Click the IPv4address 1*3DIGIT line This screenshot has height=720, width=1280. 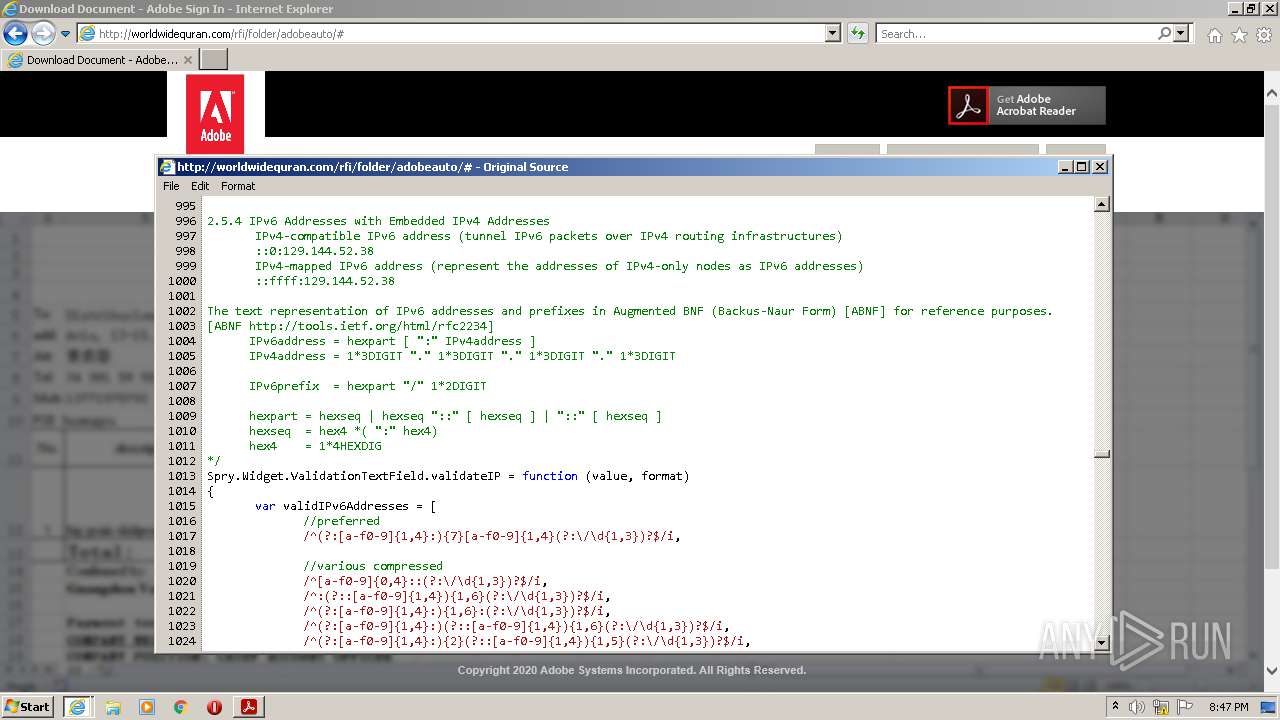[462, 356]
